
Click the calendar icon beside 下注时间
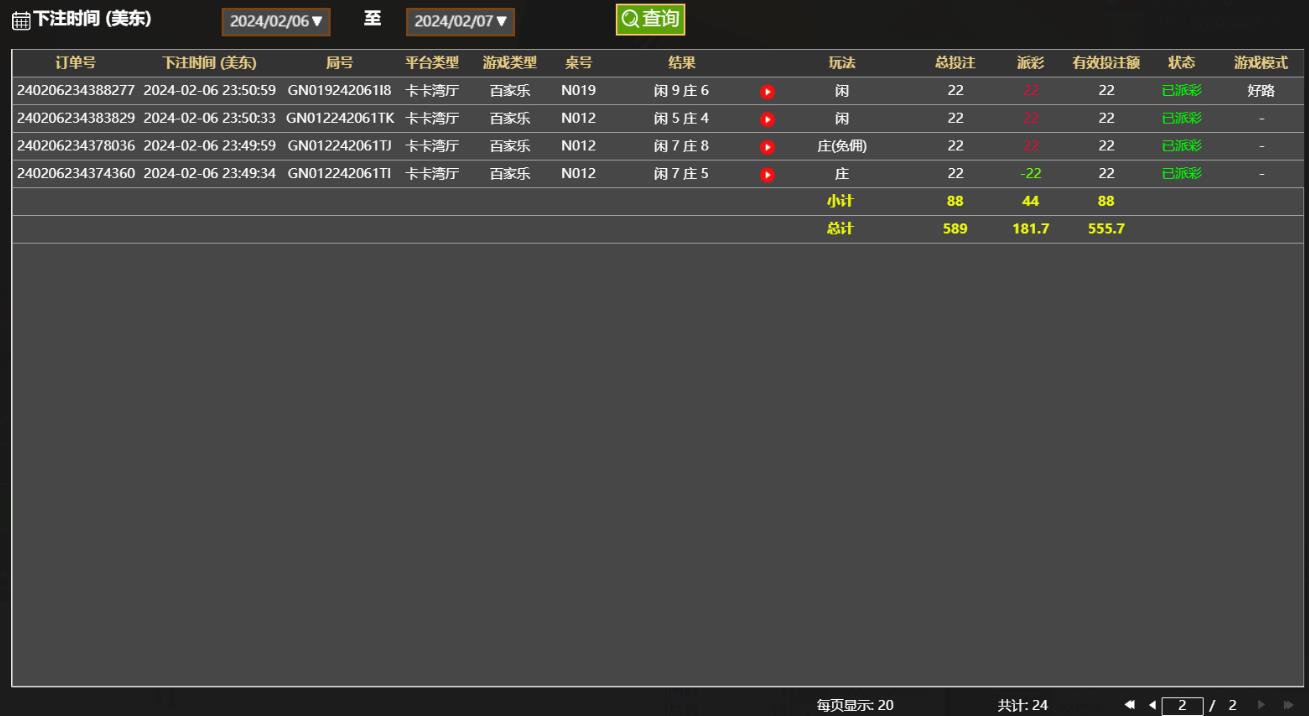tap(21, 21)
